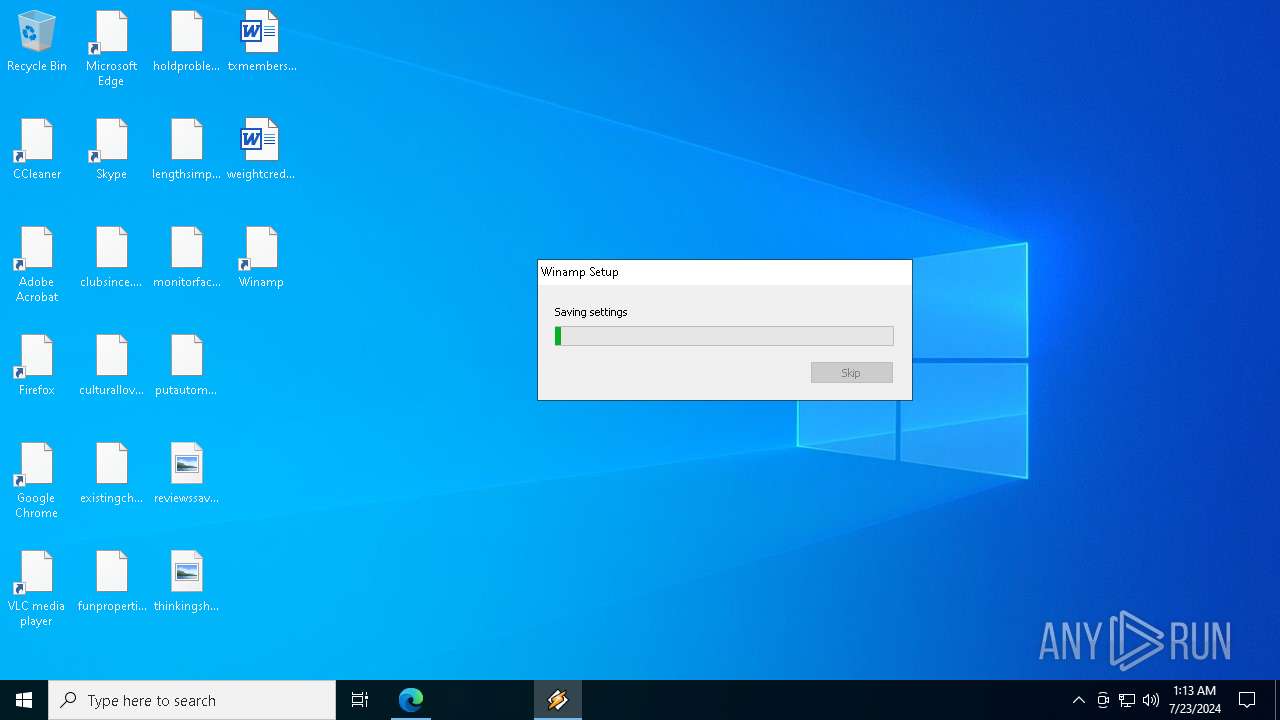Click the Winamp Setup title bar
This screenshot has width=1280, height=720.
(725, 272)
